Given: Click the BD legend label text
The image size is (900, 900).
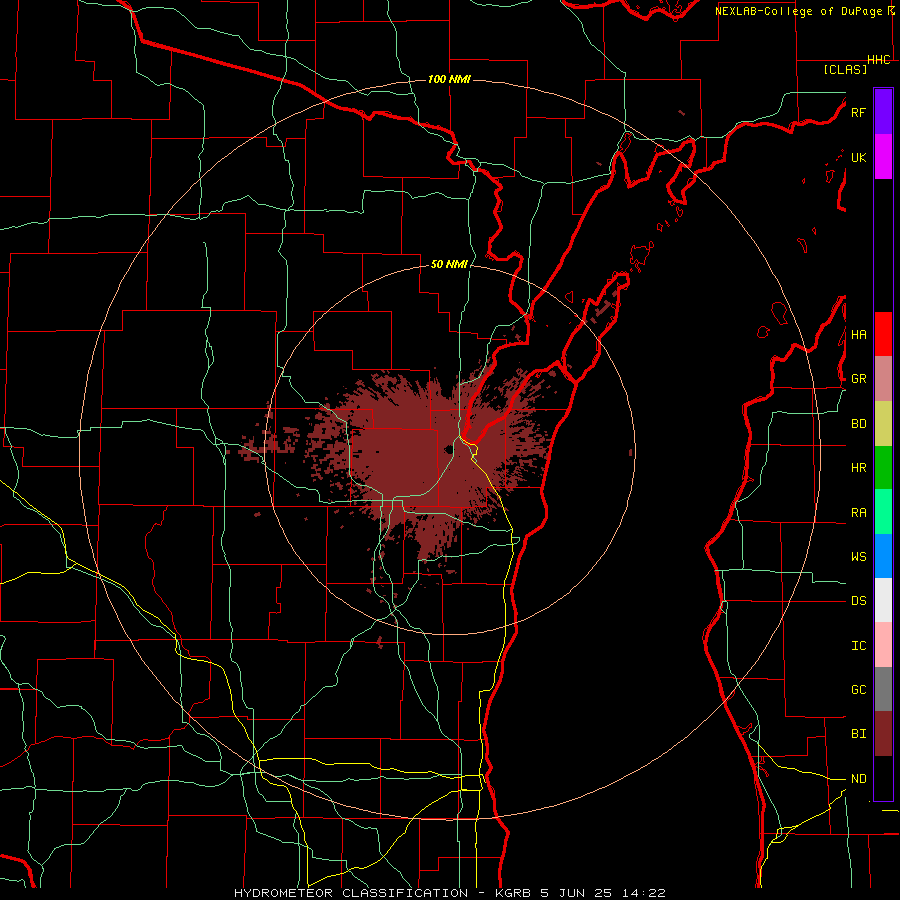Looking at the screenshot, I should click(x=858, y=424).
